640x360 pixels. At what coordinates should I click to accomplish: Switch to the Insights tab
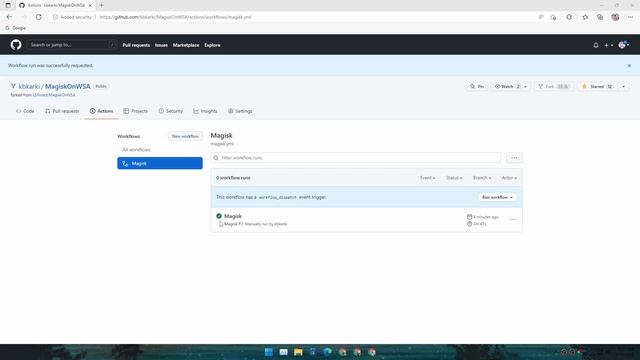(205, 111)
